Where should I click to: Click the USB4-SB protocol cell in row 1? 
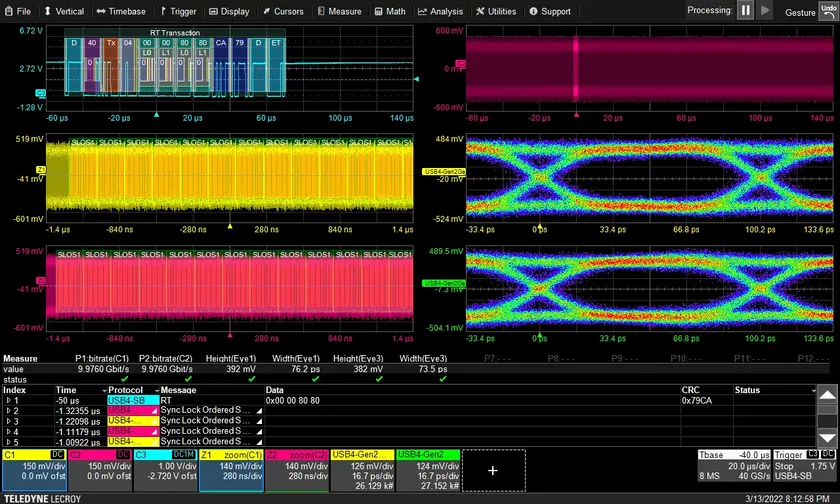tap(132, 400)
